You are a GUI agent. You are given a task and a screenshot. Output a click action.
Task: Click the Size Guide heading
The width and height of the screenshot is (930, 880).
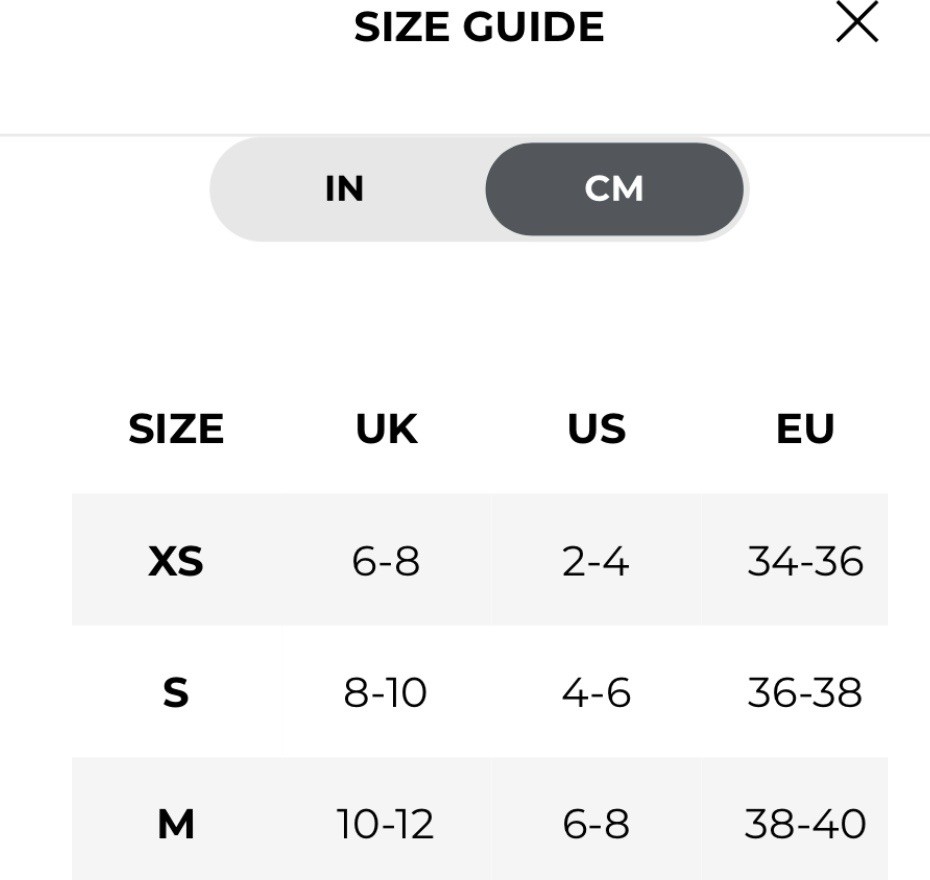tap(479, 27)
